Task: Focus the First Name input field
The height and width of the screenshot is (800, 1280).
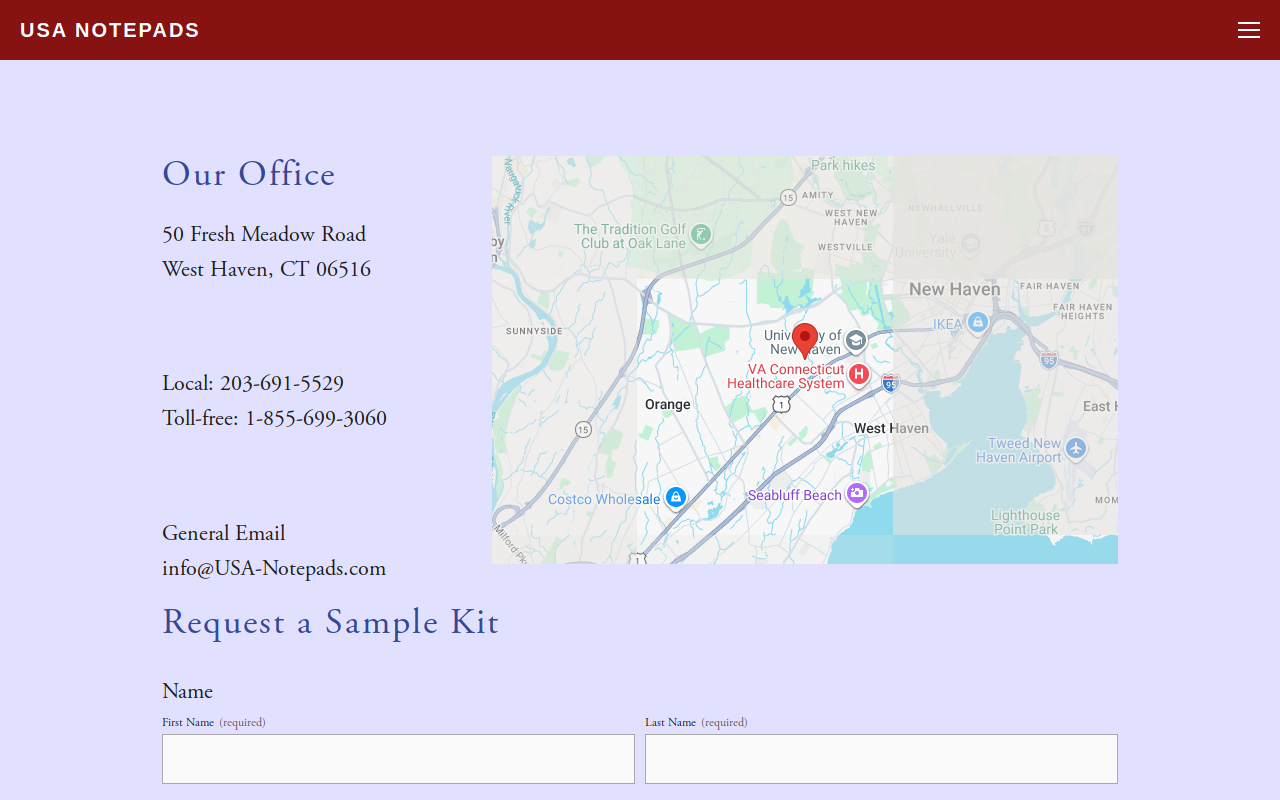Action: pyautogui.click(x=398, y=759)
